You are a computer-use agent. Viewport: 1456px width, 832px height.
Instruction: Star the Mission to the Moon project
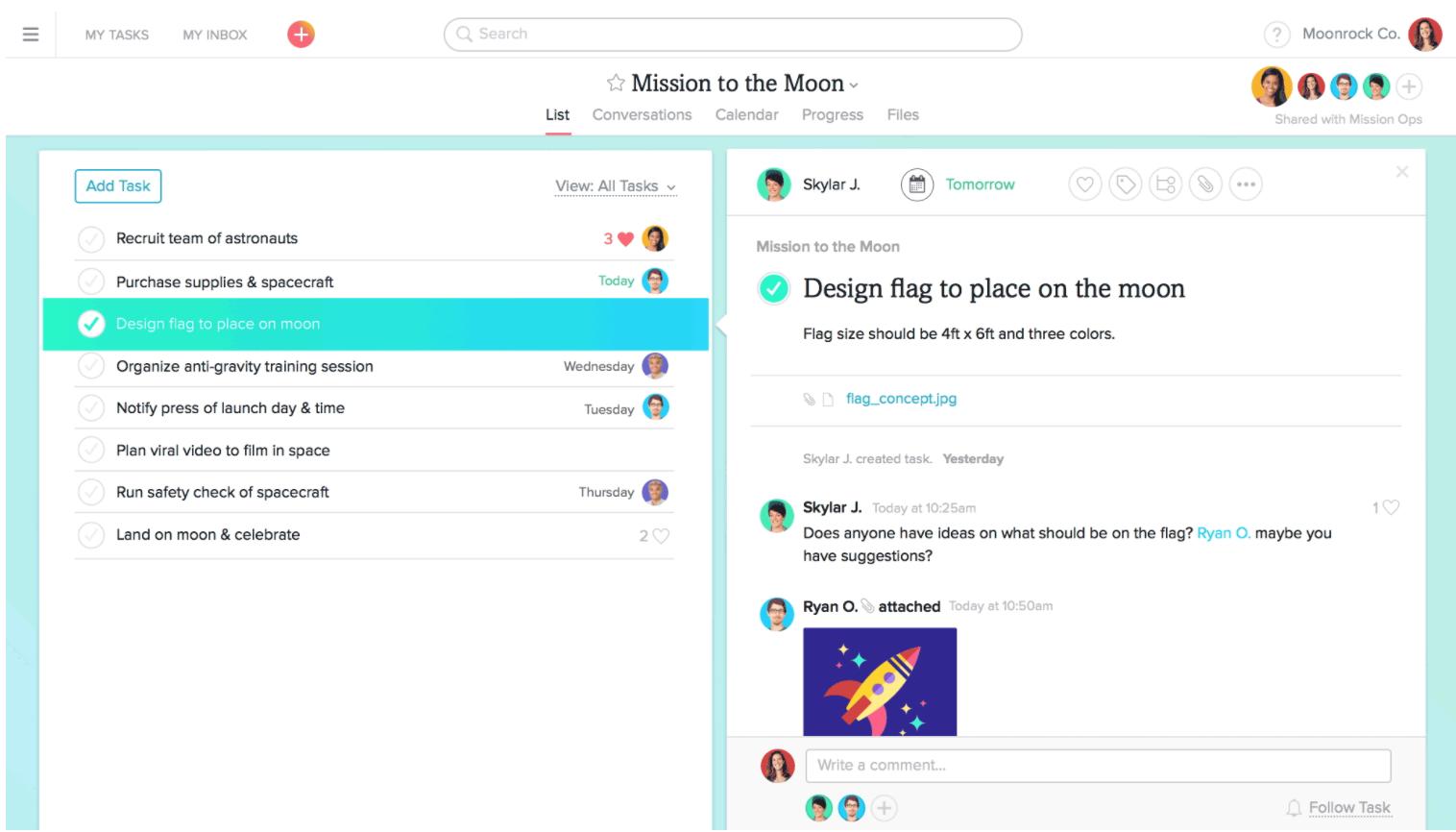(x=616, y=84)
